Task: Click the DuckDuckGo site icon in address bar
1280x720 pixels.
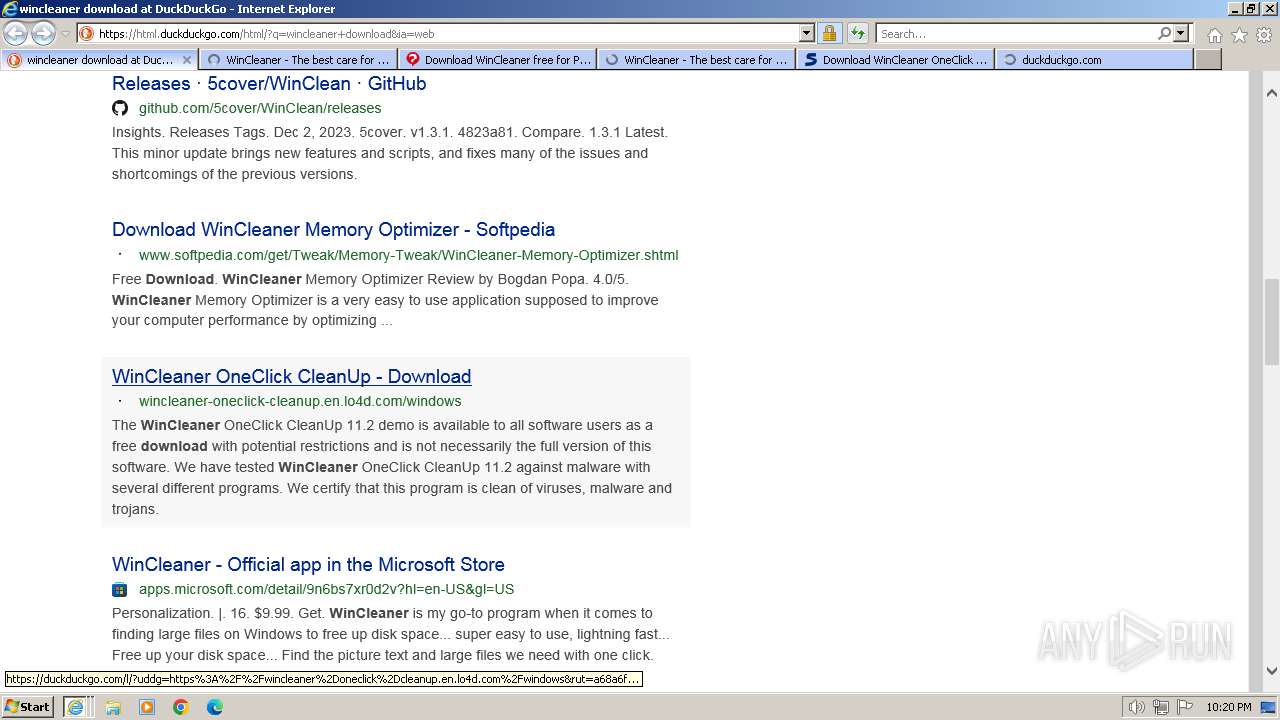Action: [87, 34]
